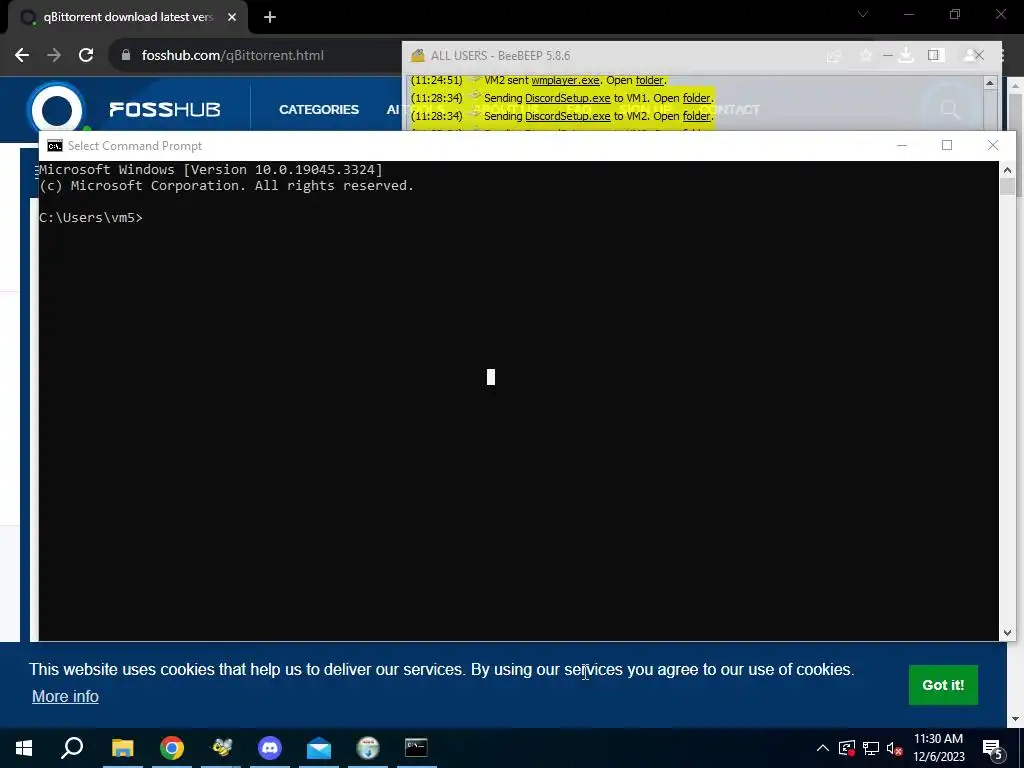Accept cookies with Got it! button

click(x=943, y=684)
